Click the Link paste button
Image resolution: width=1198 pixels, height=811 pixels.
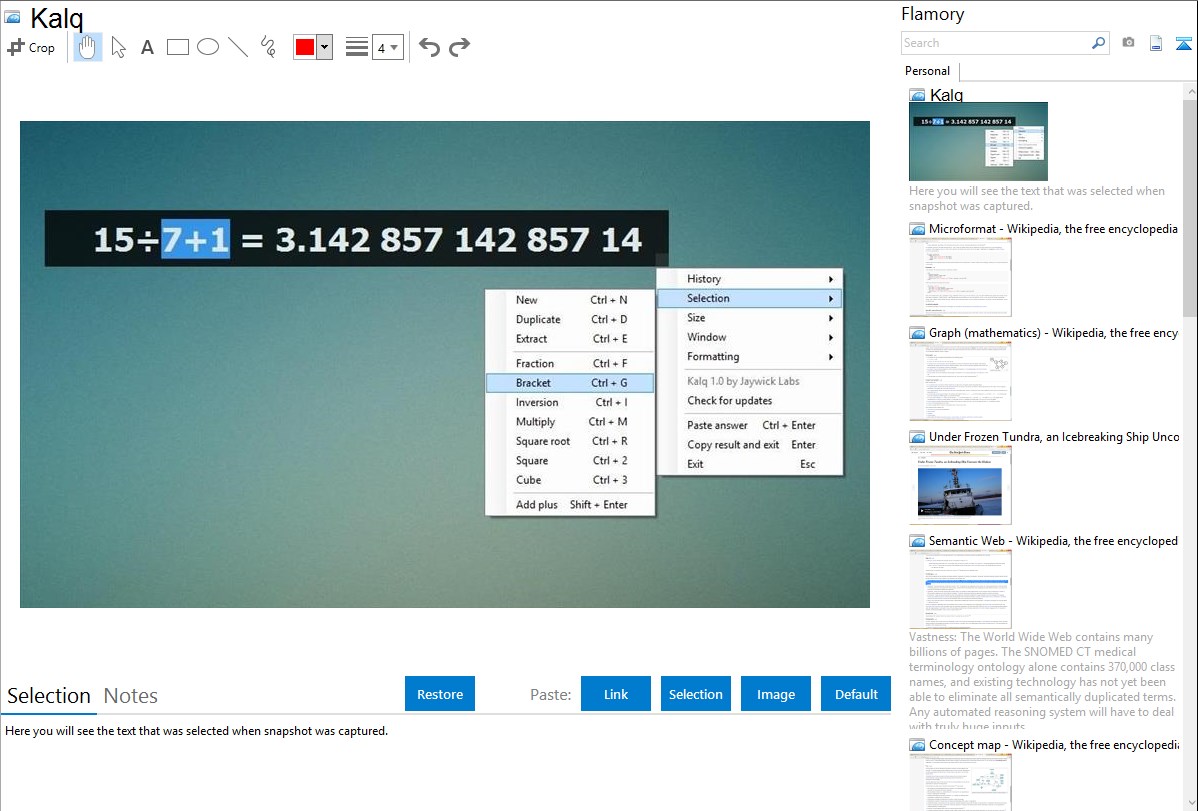(x=616, y=694)
